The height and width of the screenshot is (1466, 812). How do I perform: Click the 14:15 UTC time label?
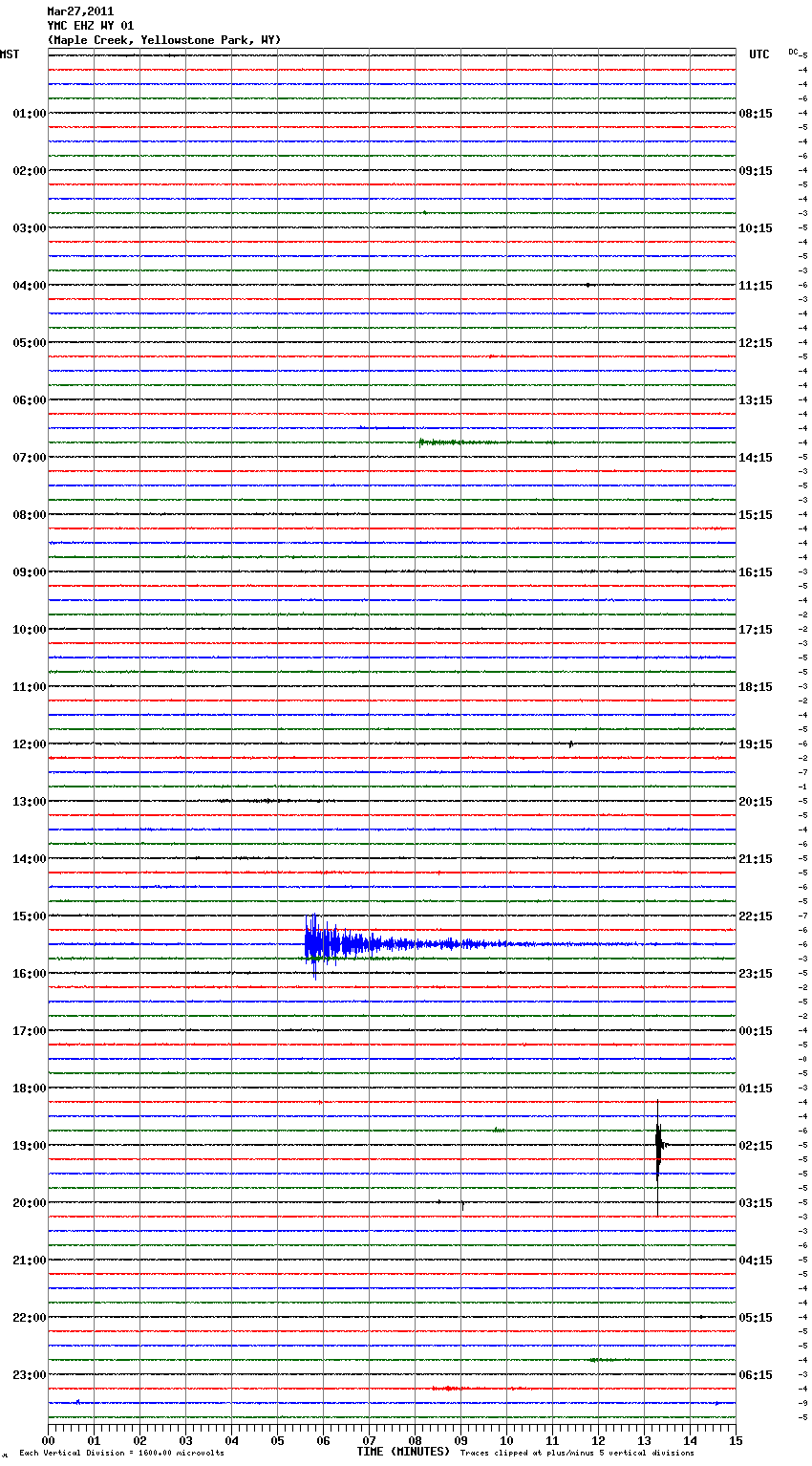point(756,458)
